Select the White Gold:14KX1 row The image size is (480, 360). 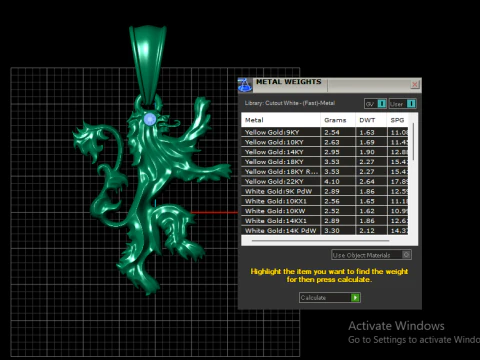tap(324, 221)
